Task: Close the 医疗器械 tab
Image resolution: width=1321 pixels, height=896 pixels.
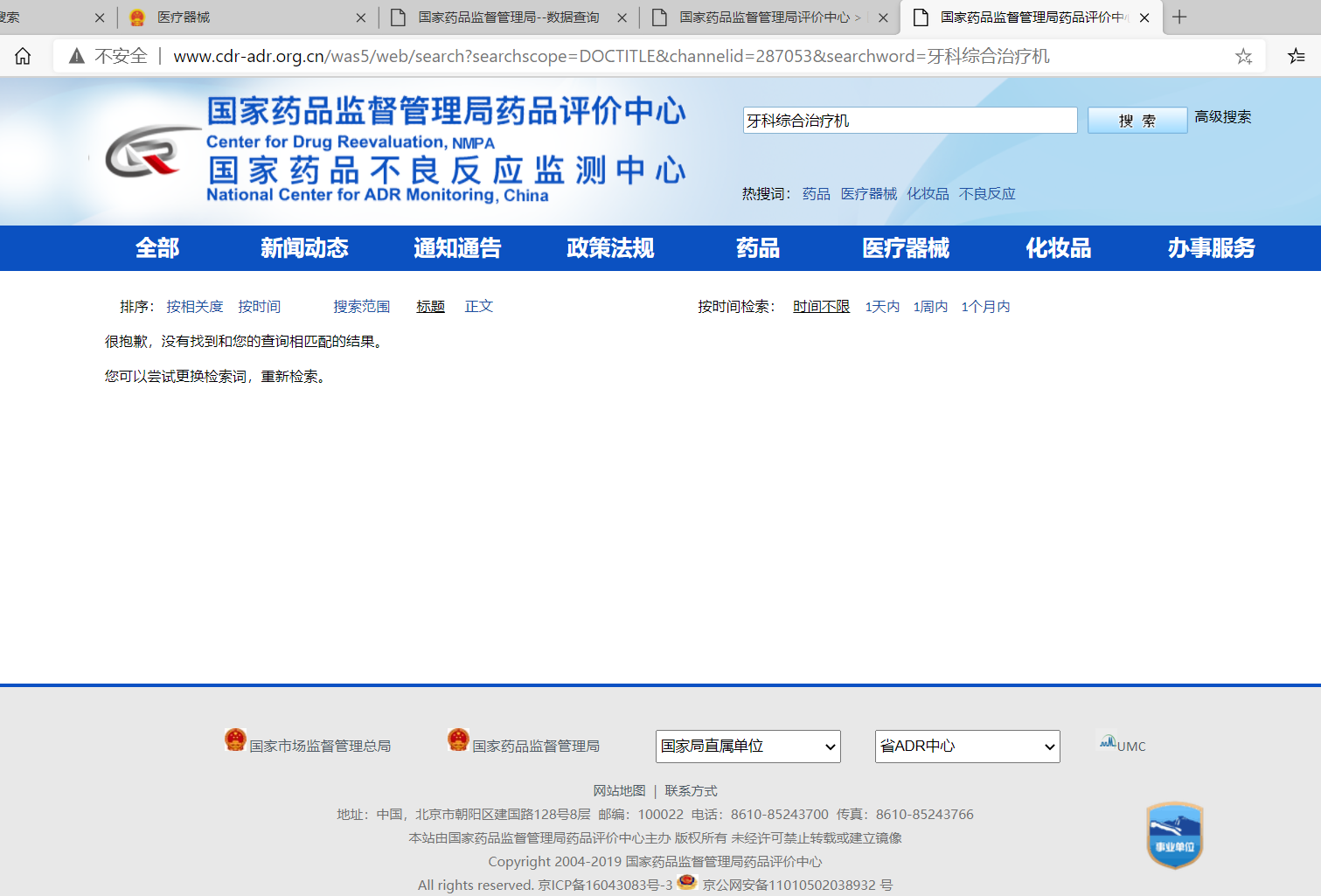Action: pos(361,17)
